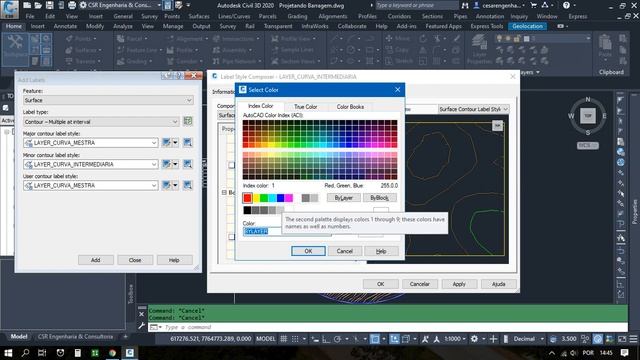The image size is (640, 360).
Task: Click the Excel icon on the taskbar
Action: (x=95, y=353)
